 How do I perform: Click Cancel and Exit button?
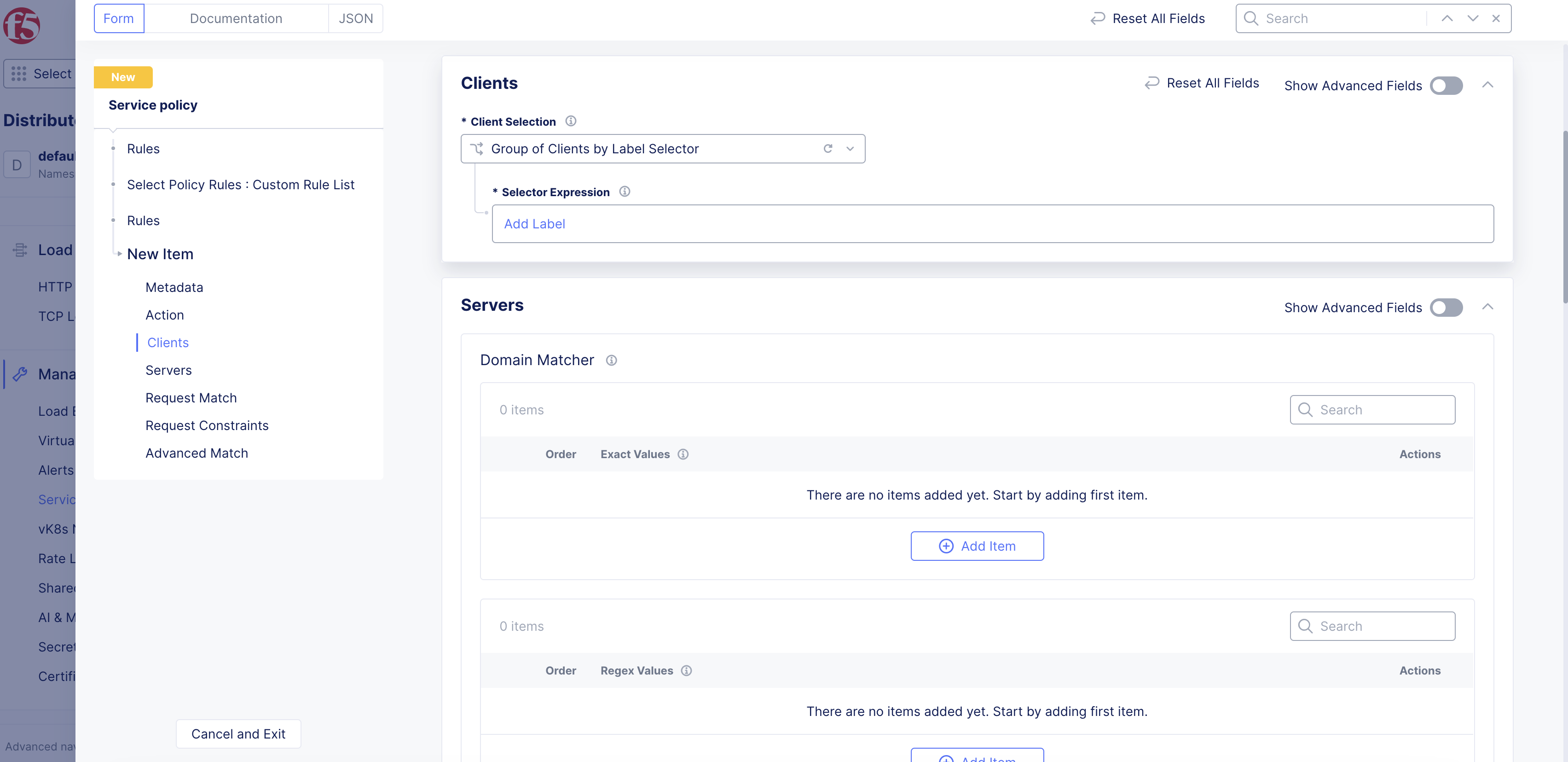238,734
